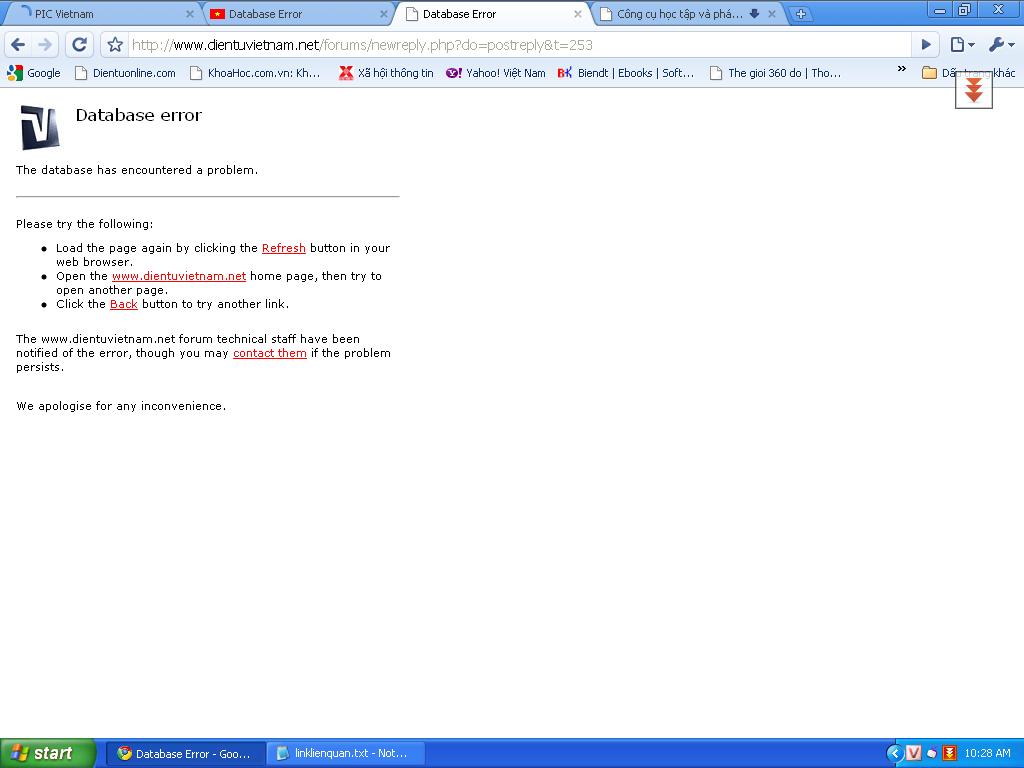Open the linklienquan.txt Notepad taskbar button
Screen dimensions: 1024x768
click(346, 754)
